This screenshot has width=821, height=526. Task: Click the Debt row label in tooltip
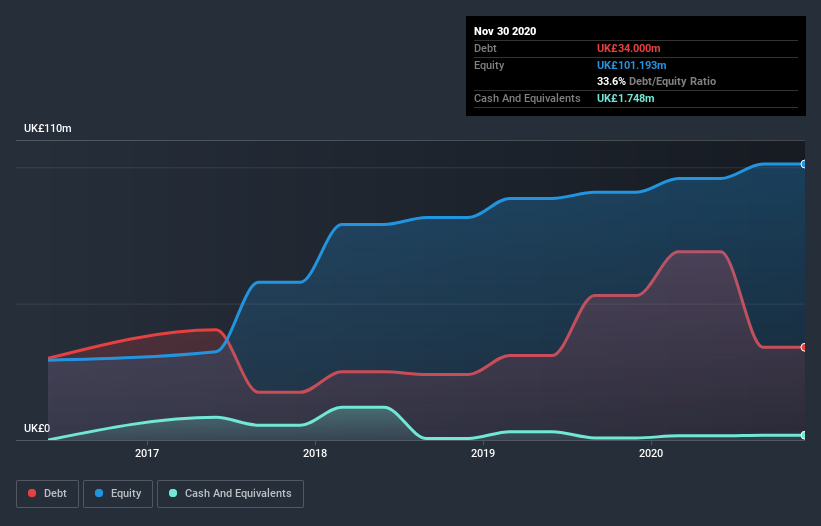tap(485, 48)
